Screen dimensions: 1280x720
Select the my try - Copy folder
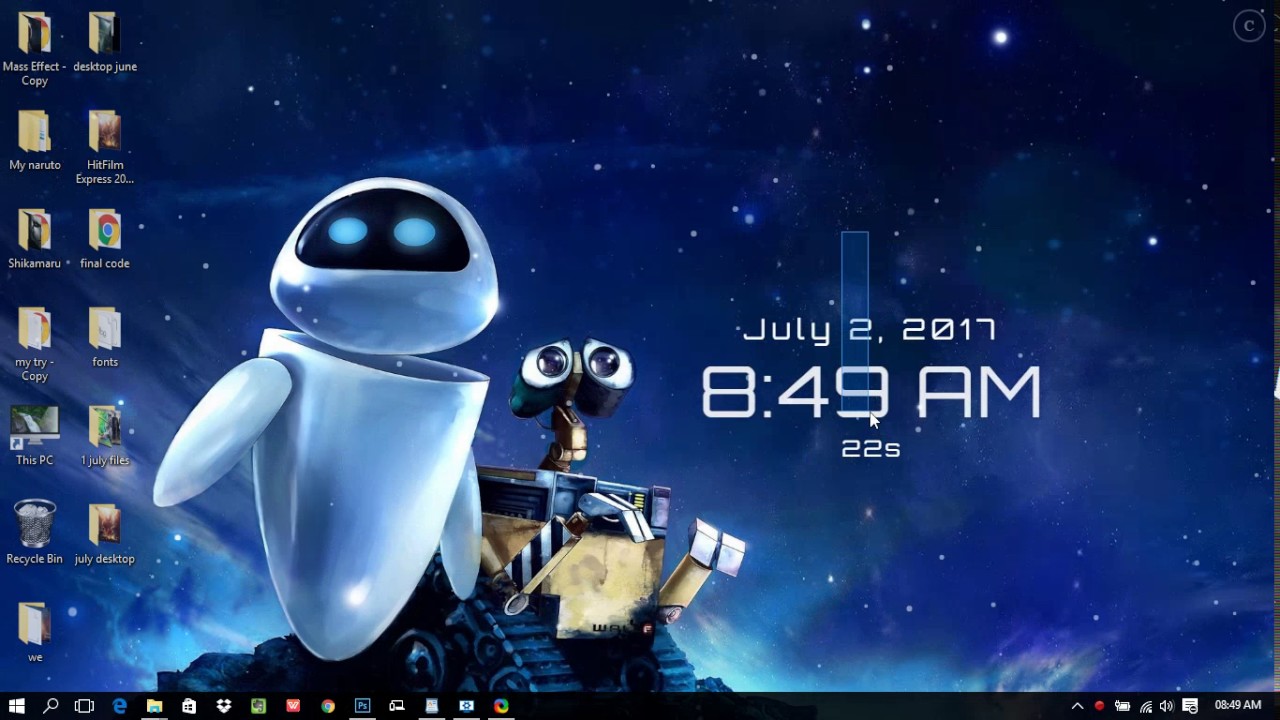pos(34,345)
